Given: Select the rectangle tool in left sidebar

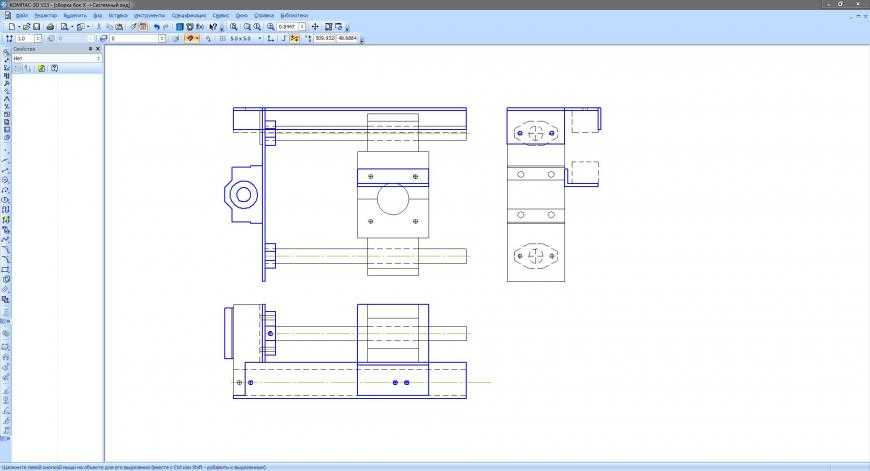Looking at the screenshot, I should click(7, 270).
